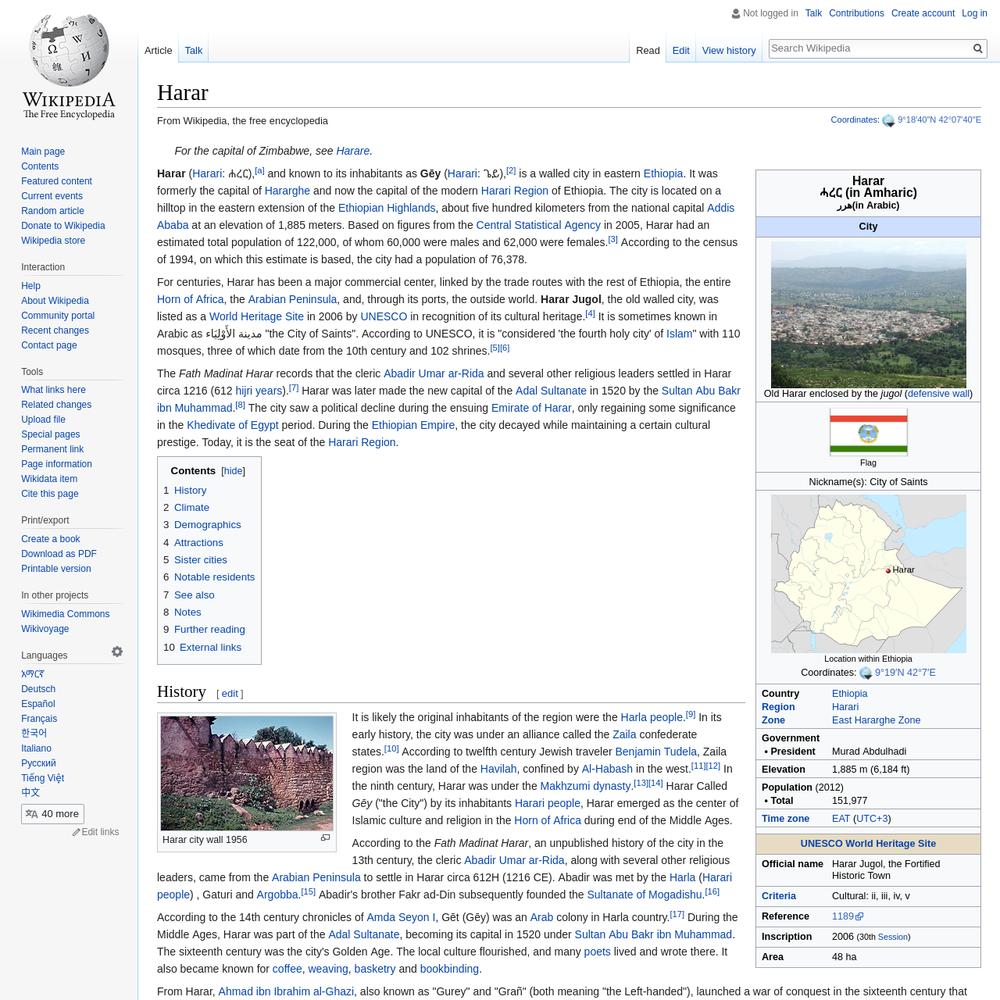Image resolution: width=1000 pixels, height=1000 pixels.
Task: Open the East Hararghe Zone link
Action: [x=876, y=721]
